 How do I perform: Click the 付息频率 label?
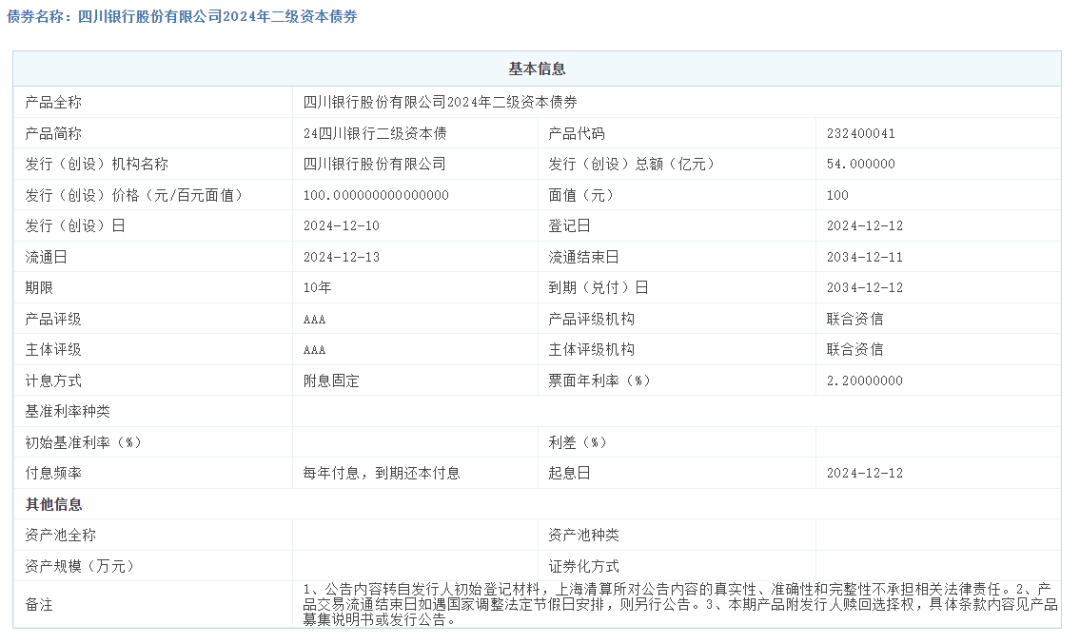53,473
